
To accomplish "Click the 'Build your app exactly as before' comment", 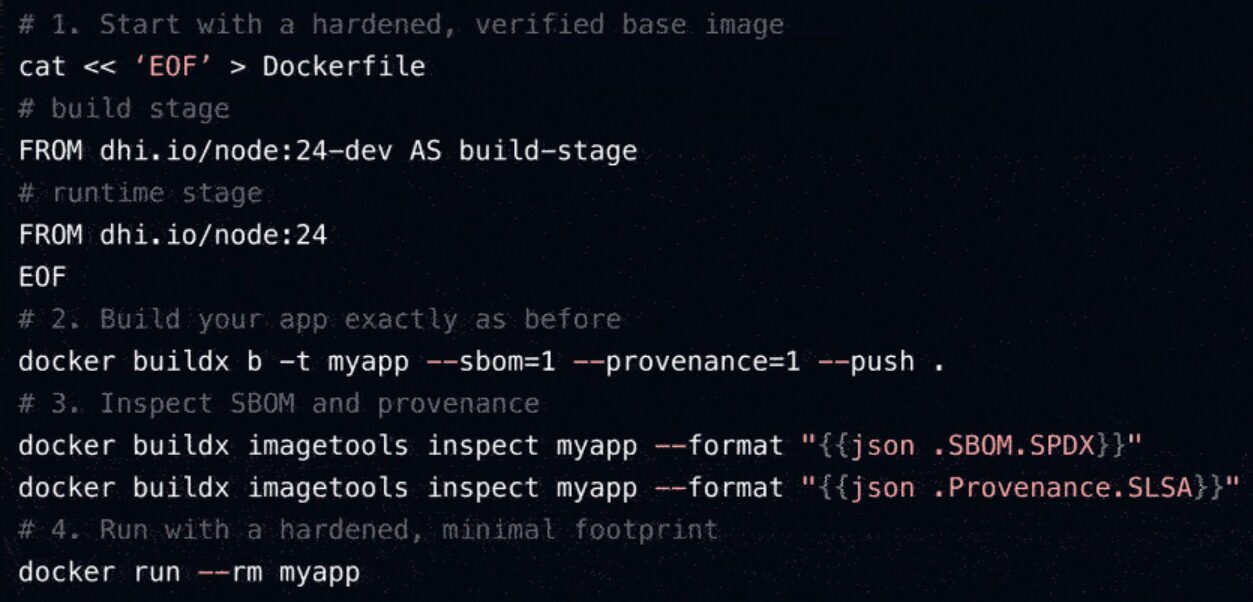I will pos(360,320).
